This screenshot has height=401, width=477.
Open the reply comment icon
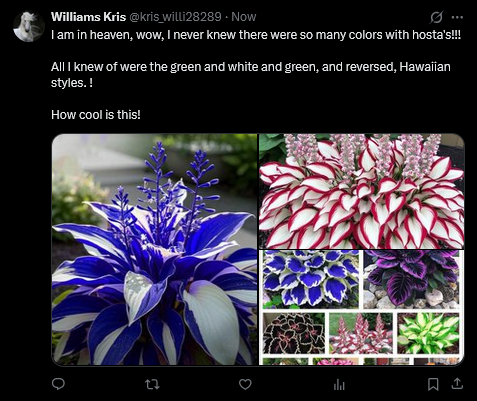click(x=58, y=384)
